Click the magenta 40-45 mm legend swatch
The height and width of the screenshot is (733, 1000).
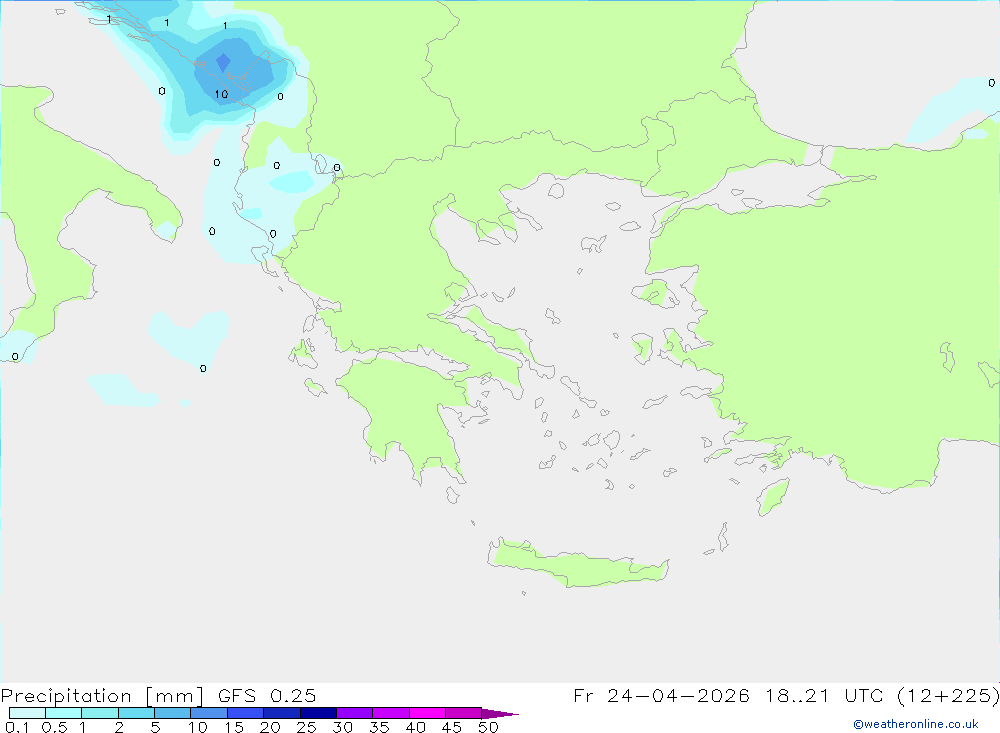pyautogui.click(x=427, y=713)
